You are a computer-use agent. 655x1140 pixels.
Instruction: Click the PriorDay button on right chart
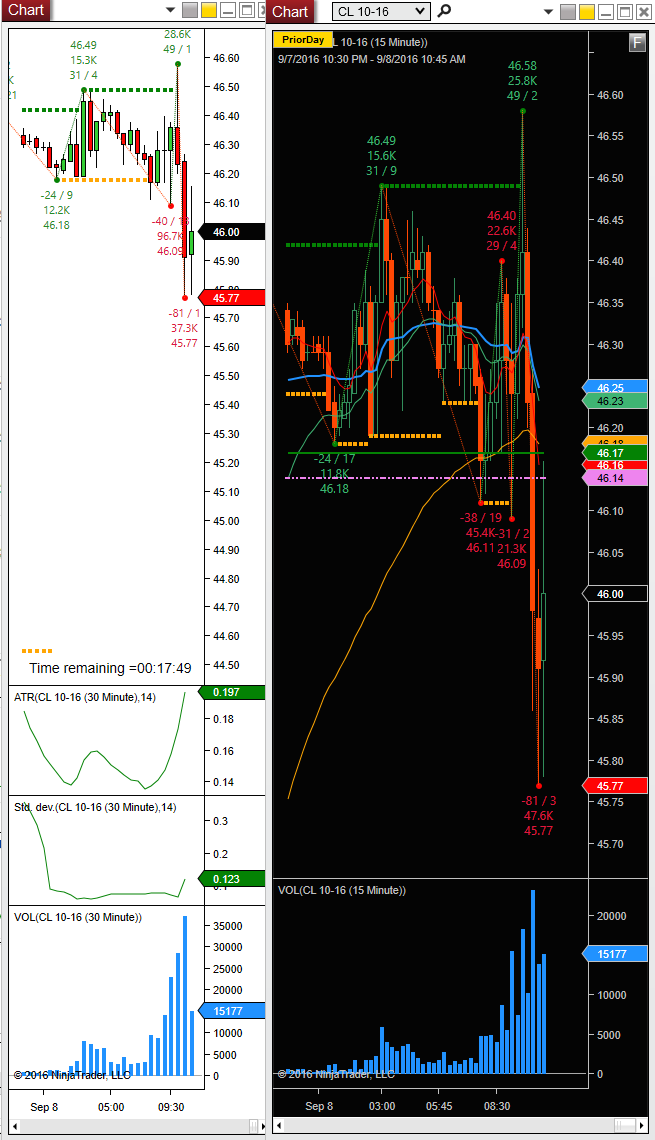point(303,40)
